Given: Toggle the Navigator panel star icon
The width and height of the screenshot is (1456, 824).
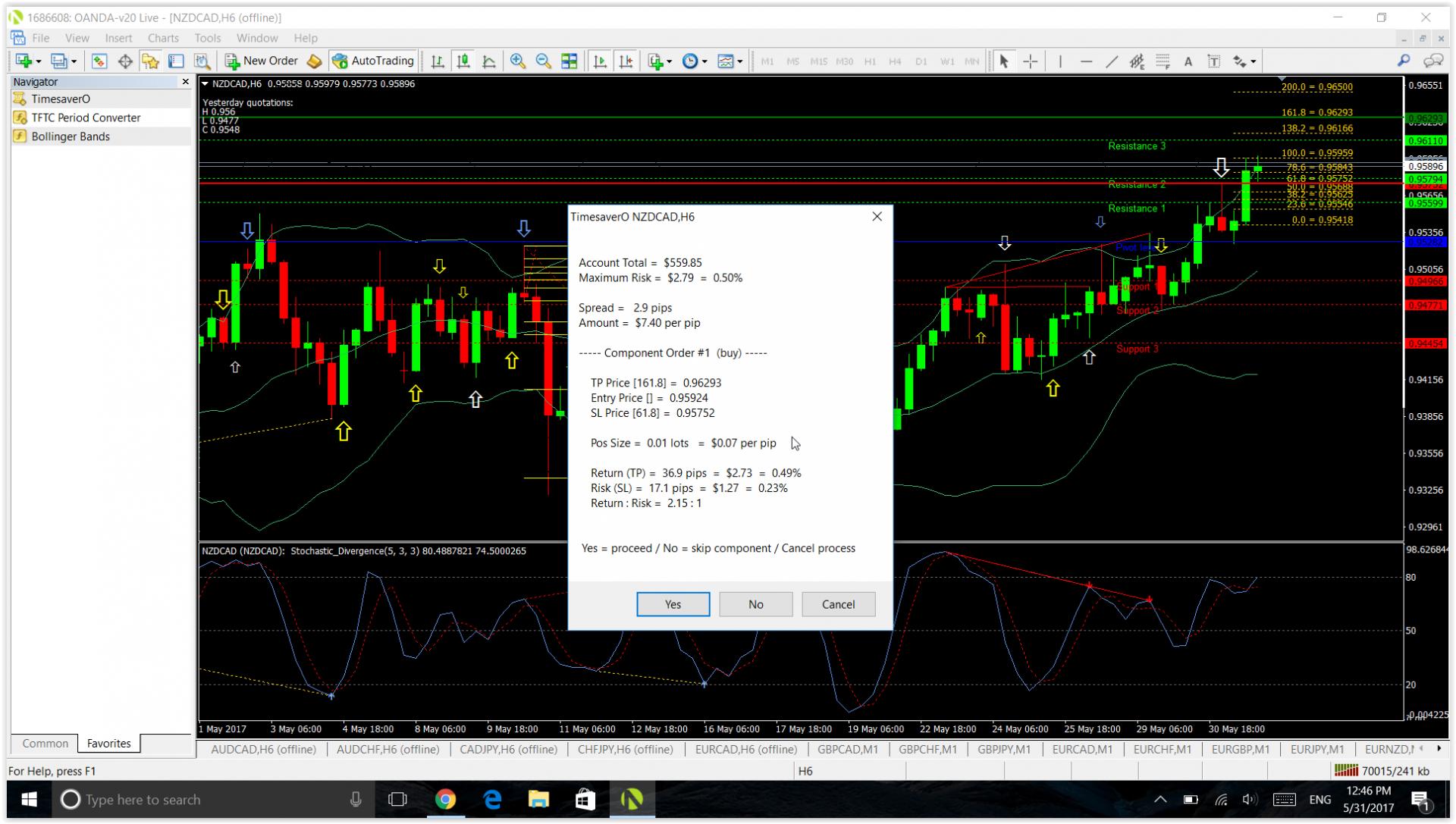Looking at the screenshot, I should pyautogui.click(x=150, y=61).
